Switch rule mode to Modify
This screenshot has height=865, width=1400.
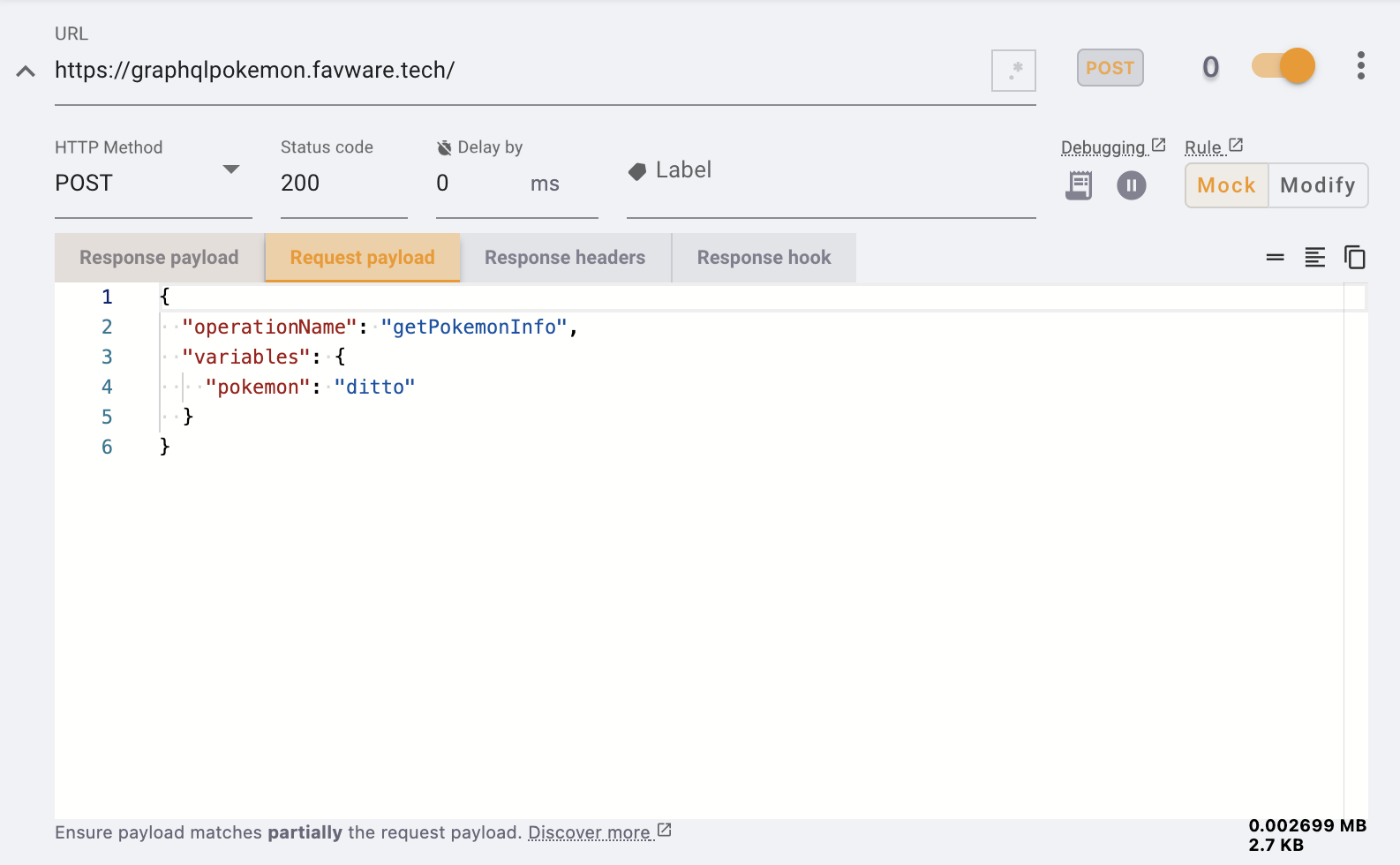[1317, 185]
